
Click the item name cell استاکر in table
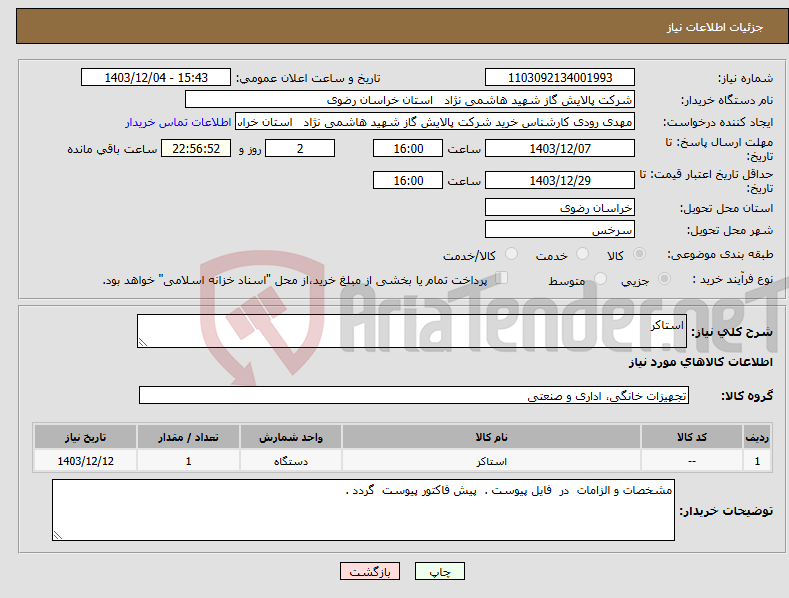(491, 461)
